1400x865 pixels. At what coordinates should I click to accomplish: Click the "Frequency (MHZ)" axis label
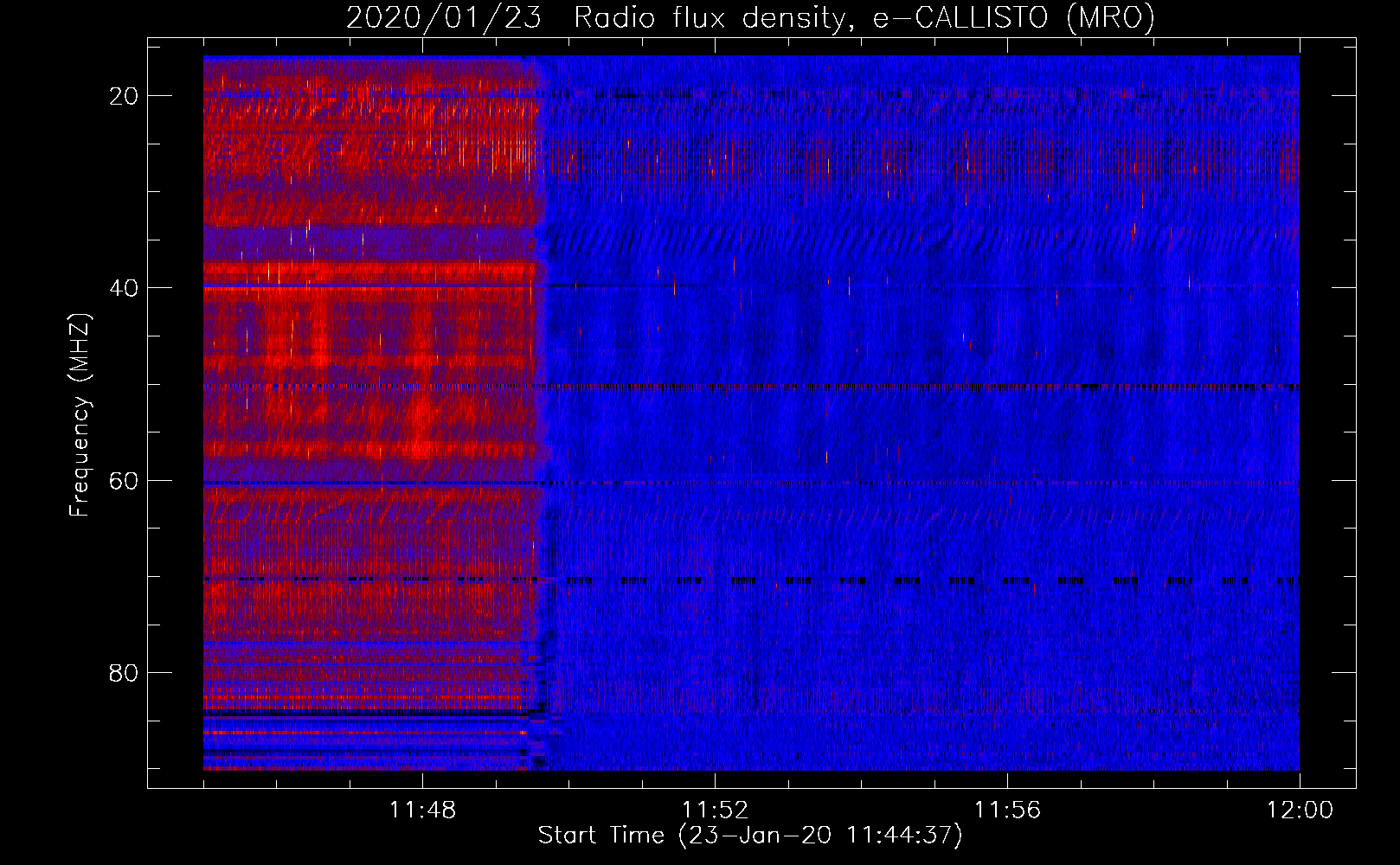(79, 415)
